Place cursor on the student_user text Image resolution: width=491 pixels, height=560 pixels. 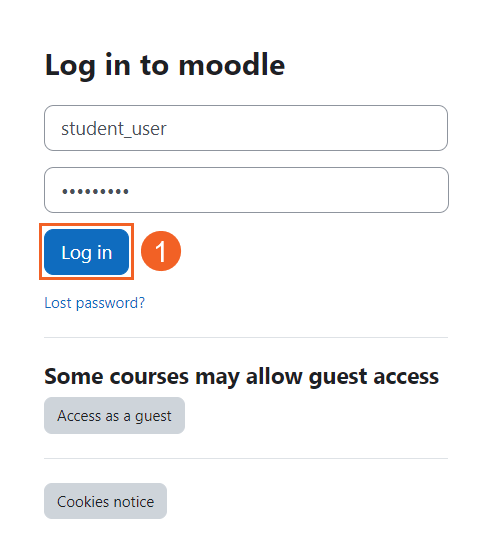coord(114,129)
